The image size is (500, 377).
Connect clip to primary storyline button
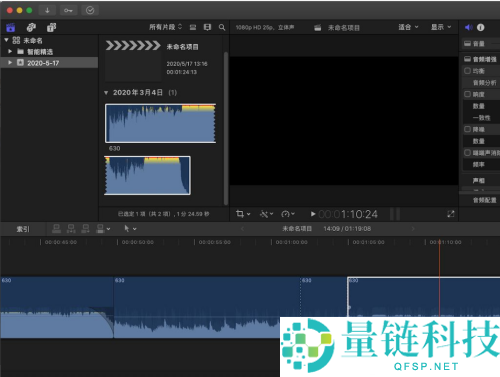click(56, 229)
